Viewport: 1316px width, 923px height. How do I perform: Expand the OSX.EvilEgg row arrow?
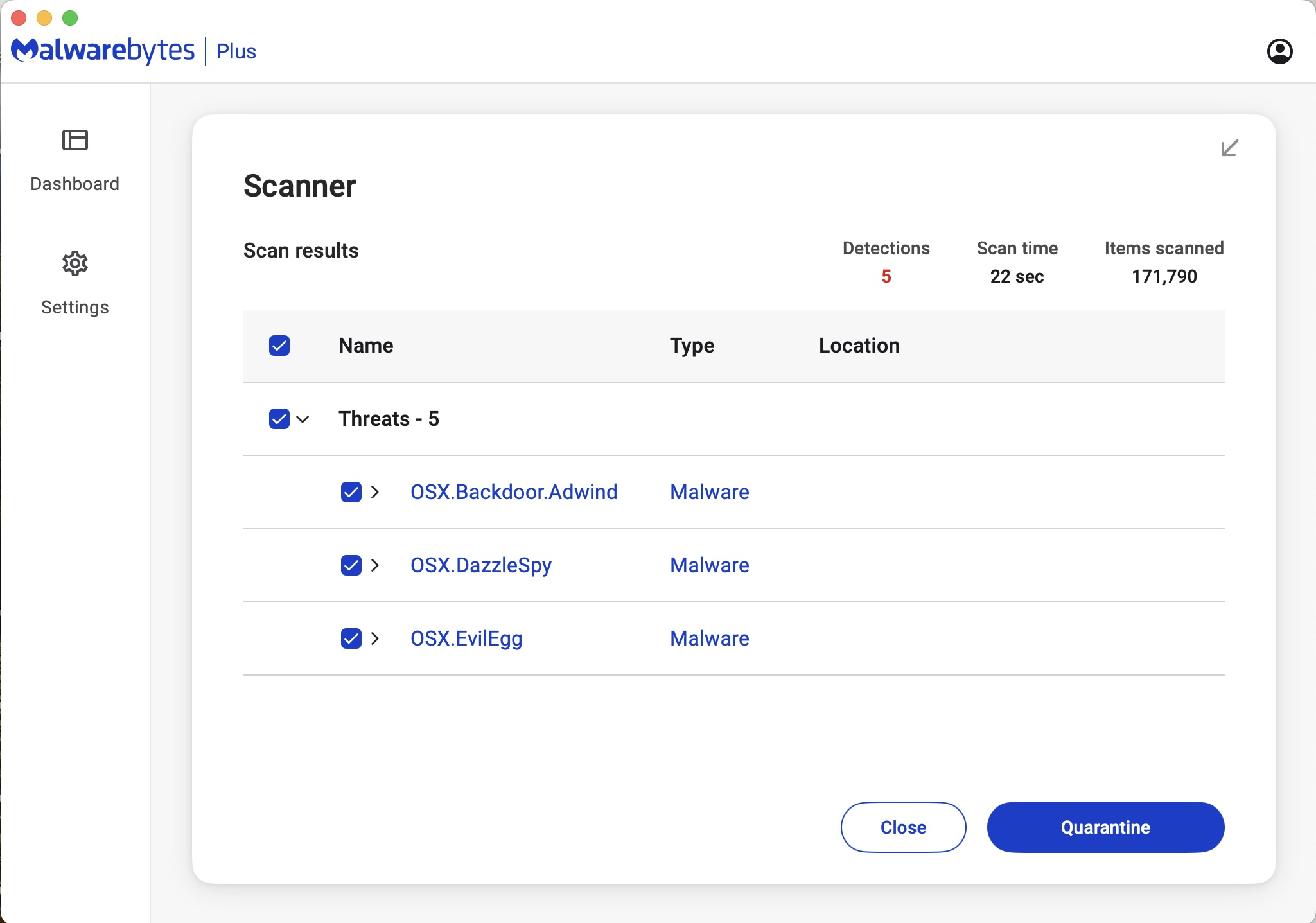pyautogui.click(x=375, y=638)
